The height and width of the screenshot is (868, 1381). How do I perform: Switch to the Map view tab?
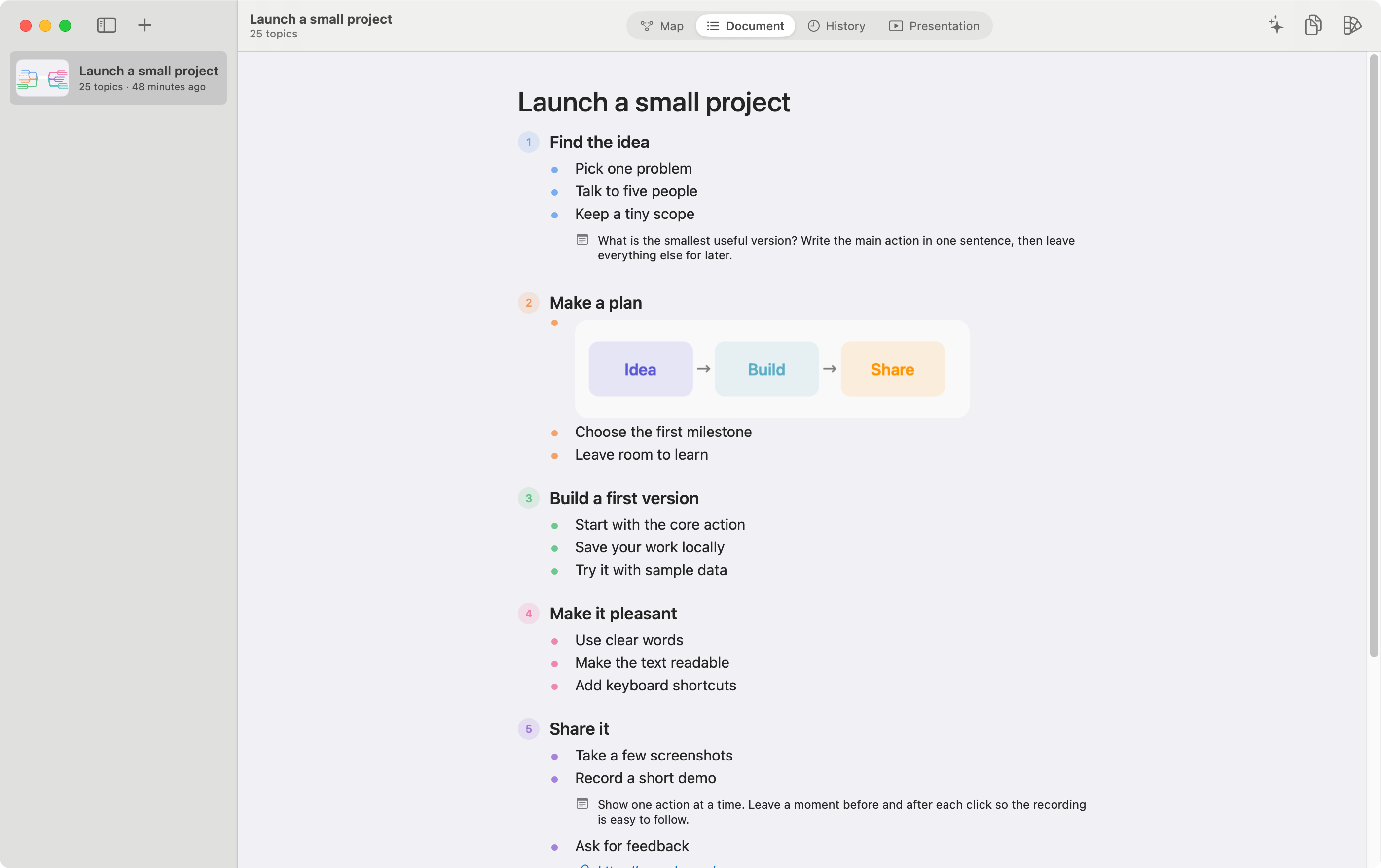[x=662, y=26]
